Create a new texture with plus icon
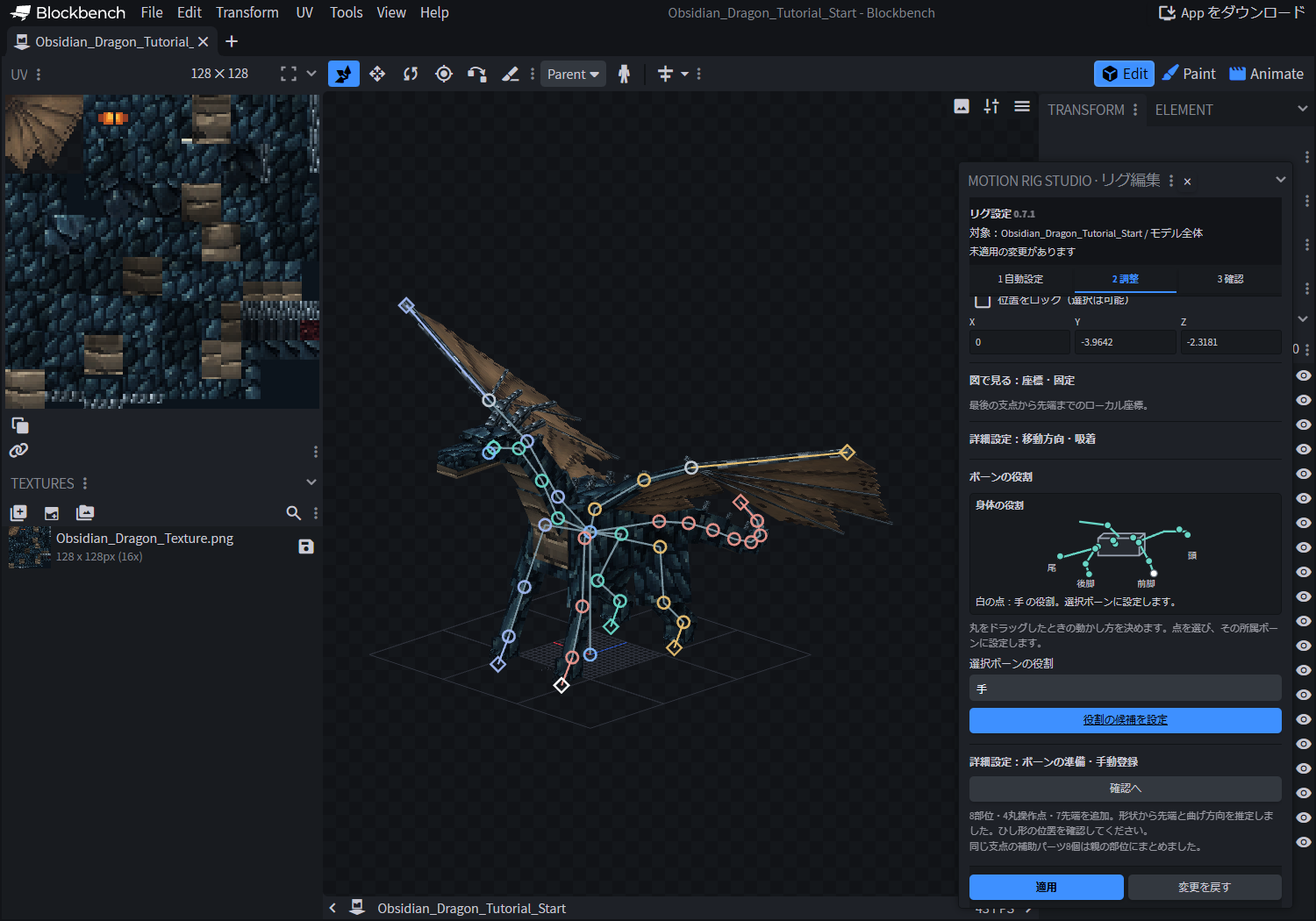Image resolution: width=1316 pixels, height=921 pixels. 18,512
